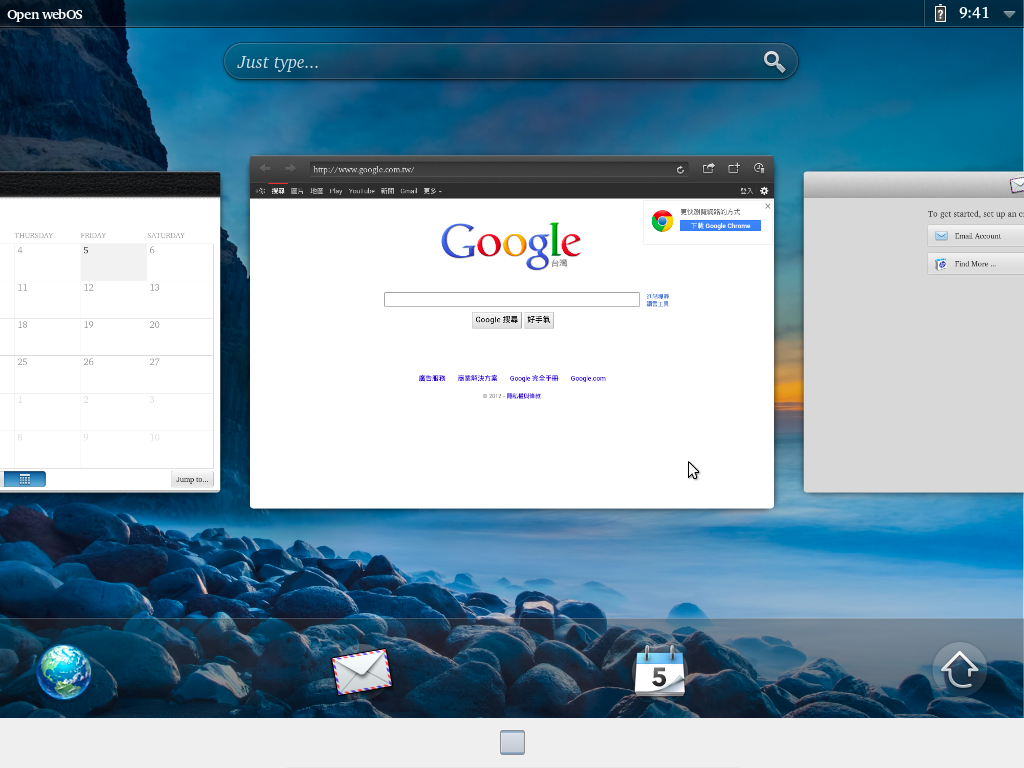Open the Open webOS app menu
Image resolution: width=1024 pixels, height=768 pixels.
click(x=45, y=14)
